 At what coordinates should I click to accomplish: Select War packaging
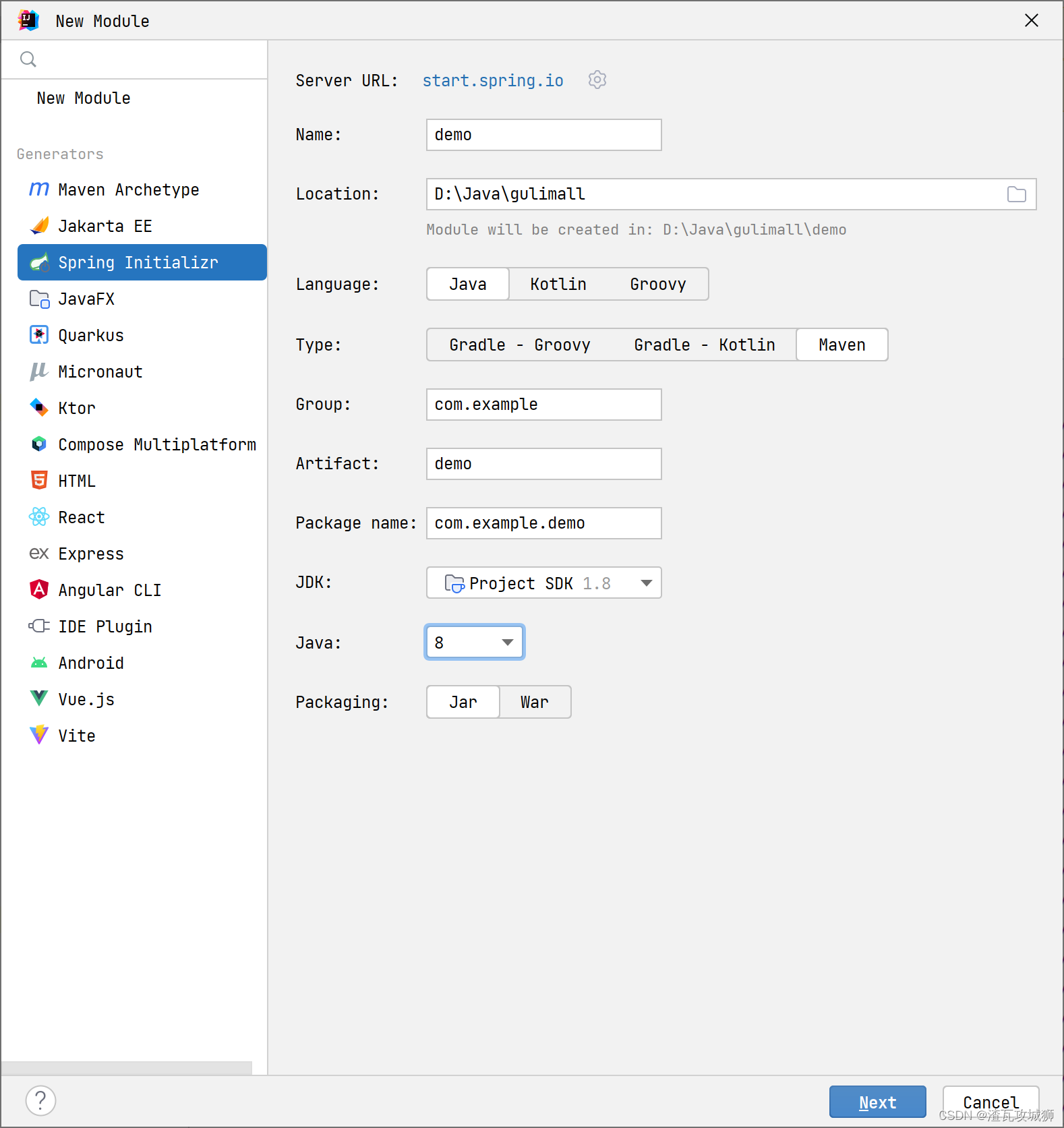click(535, 702)
